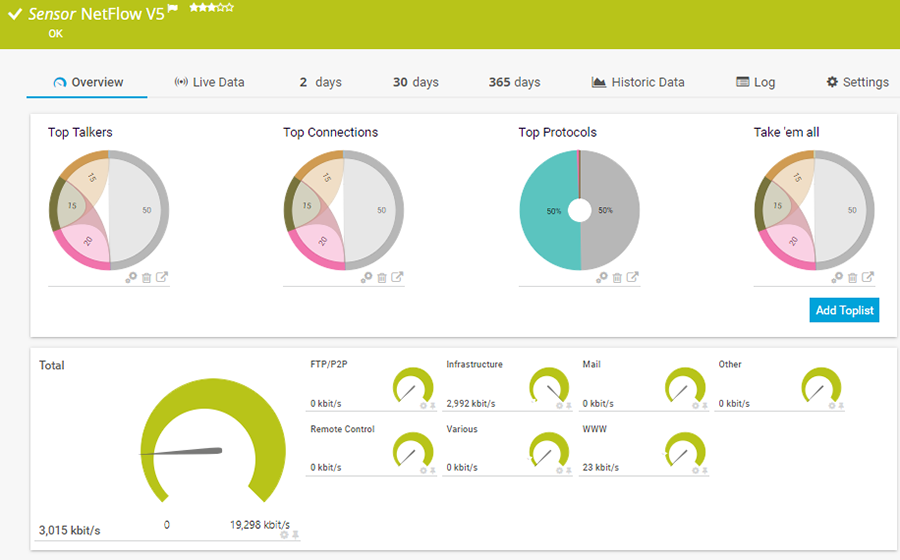Image resolution: width=900 pixels, height=560 pixels.
Task: Click the WWW channel gauge dial
Action: pyautogui.click(x=685, y=450)
